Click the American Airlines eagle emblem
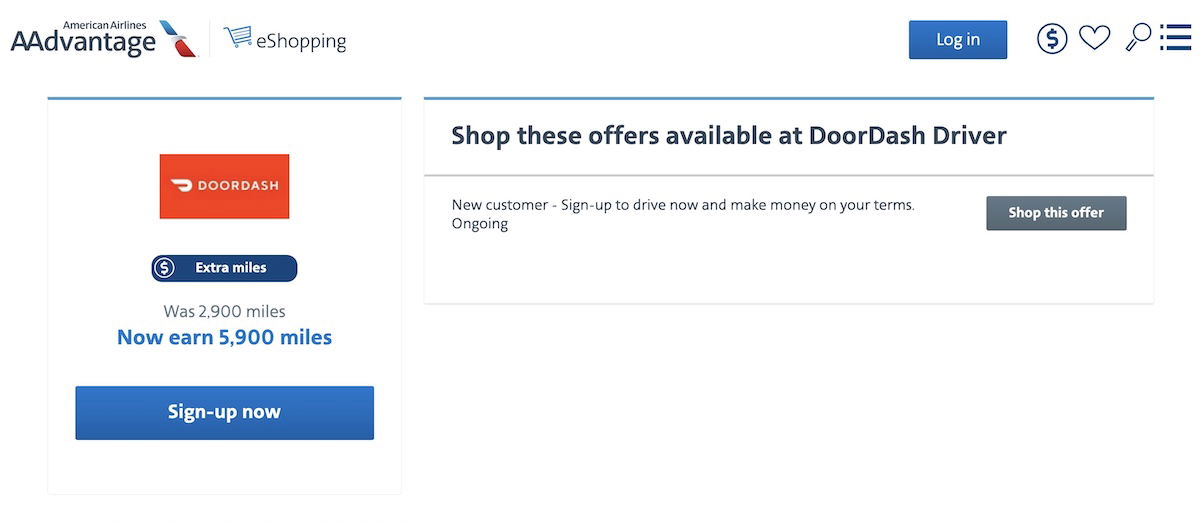The image size is (1200, 524). (x=178, y=38)
